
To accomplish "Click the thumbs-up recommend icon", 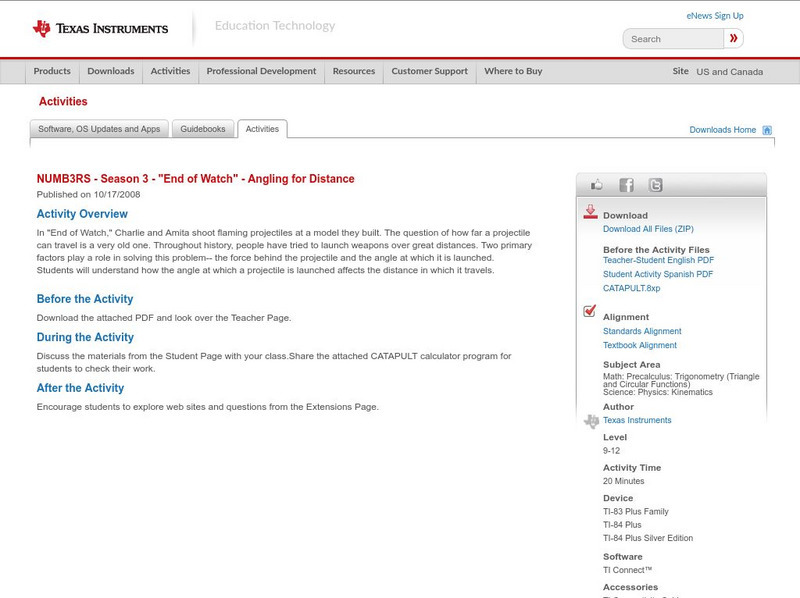I will coord(596,184).
